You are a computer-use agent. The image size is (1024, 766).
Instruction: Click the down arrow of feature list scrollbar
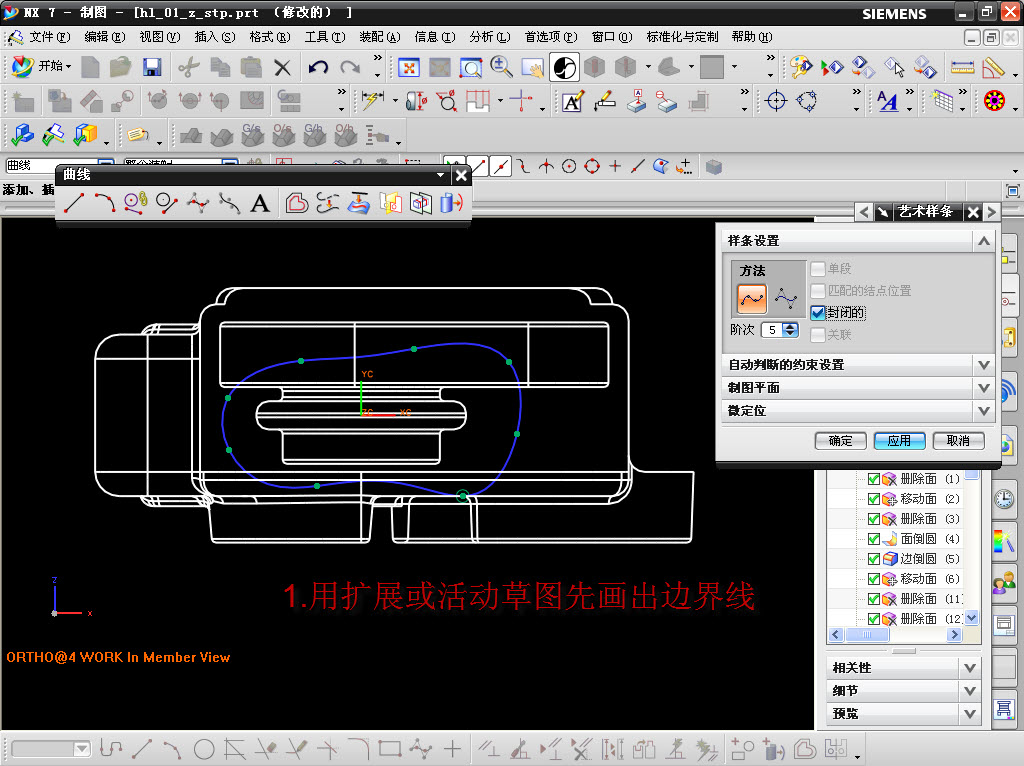[971, 617]
